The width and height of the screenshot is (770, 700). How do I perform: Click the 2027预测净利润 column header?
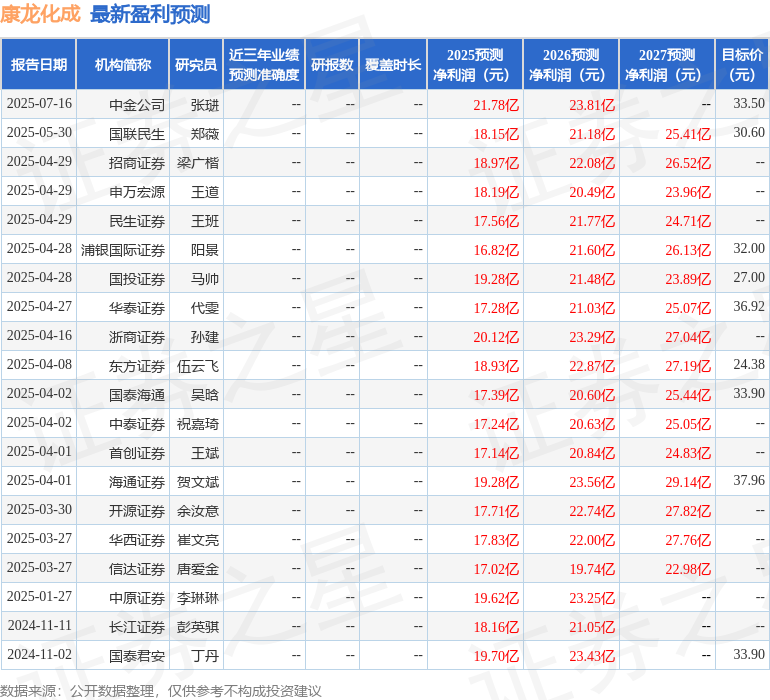[x=667, y=64]
